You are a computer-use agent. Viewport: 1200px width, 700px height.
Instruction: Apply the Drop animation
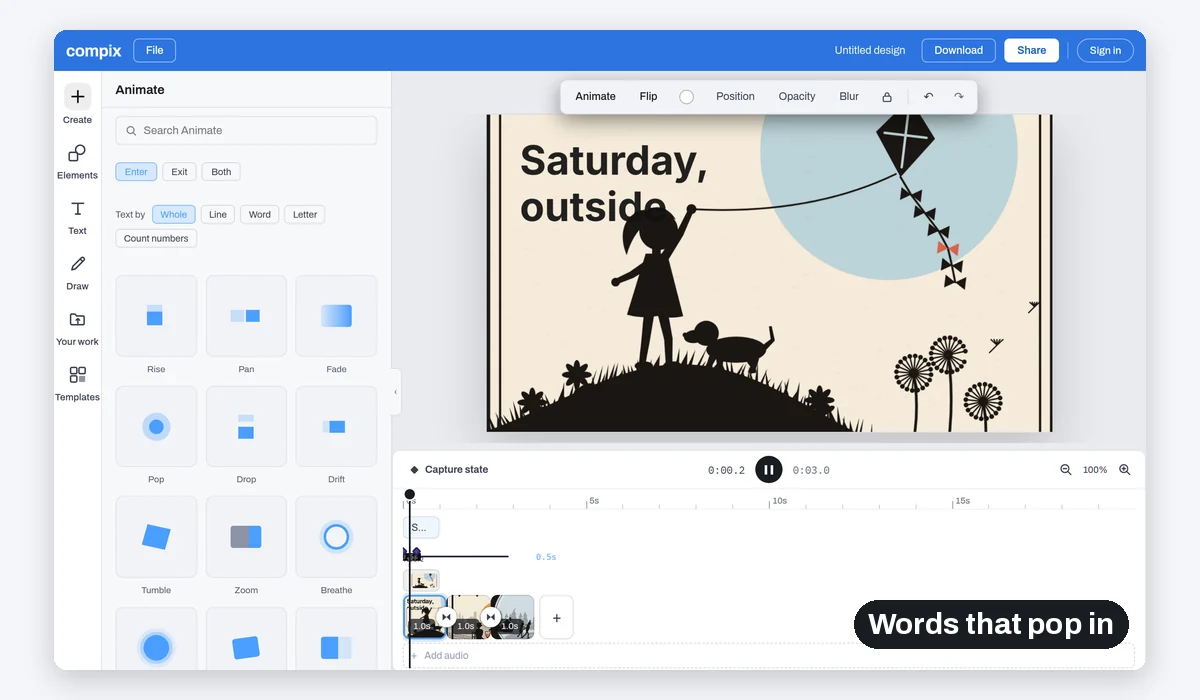(x=246, y=427)
